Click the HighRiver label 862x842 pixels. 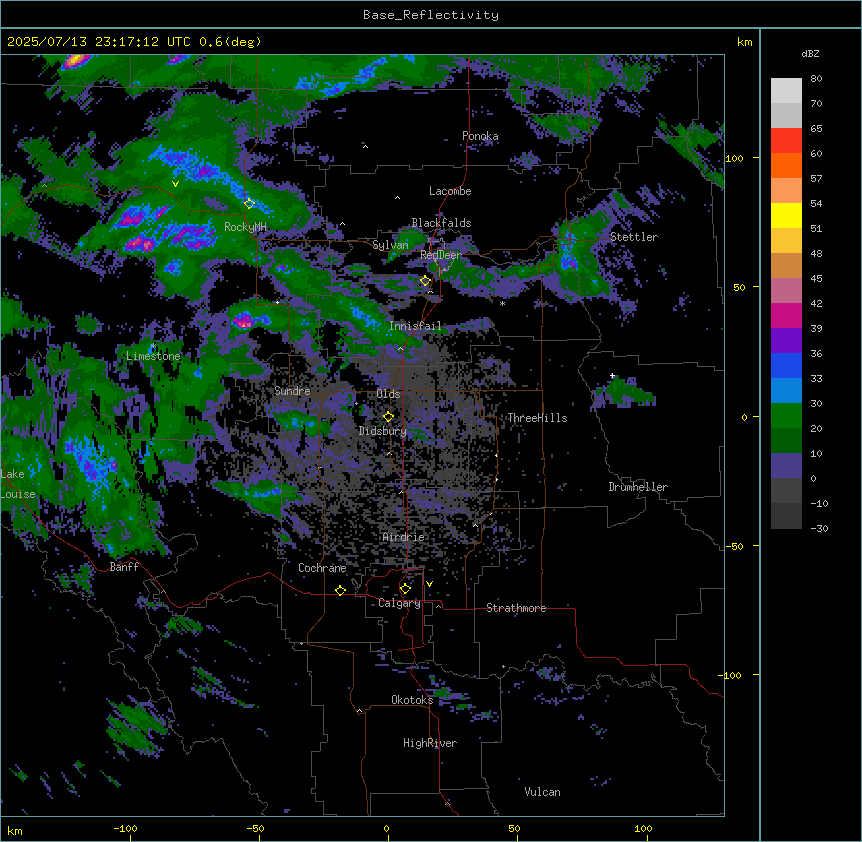tap(430, 743)
